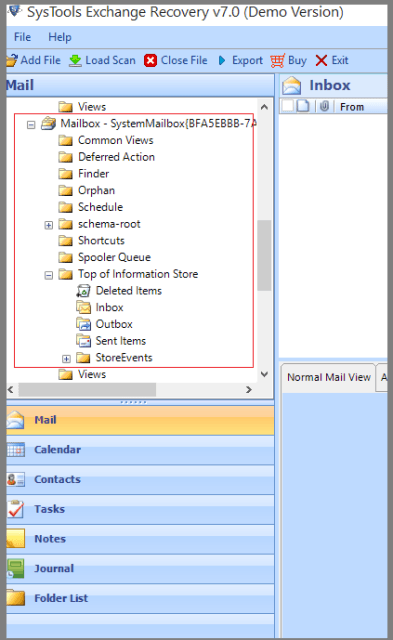Image resolution: width=393 pixels, height=640 pixels.
Task: Click the Buy shopping cart icon
Action: tap(277, 60)
